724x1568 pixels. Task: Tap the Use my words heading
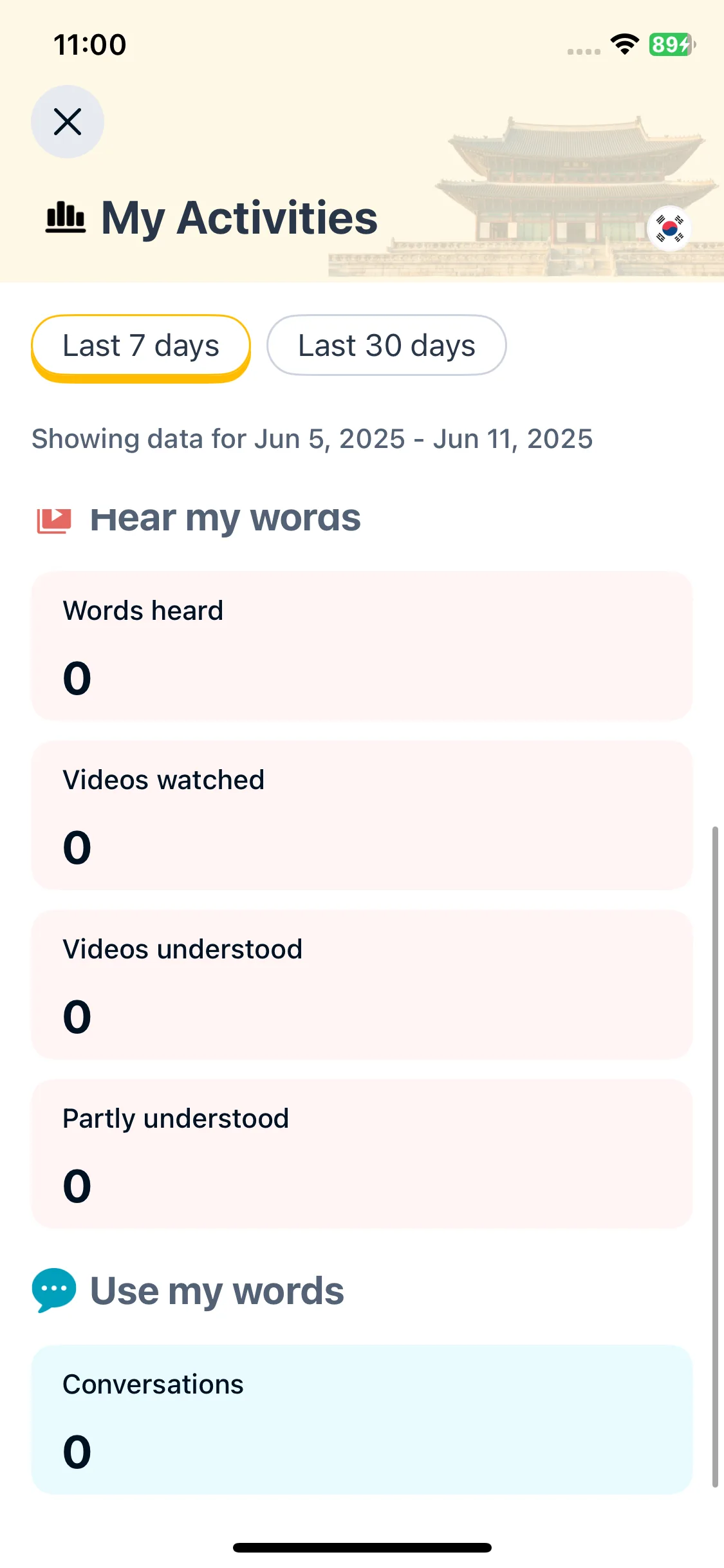[218, 1291]
